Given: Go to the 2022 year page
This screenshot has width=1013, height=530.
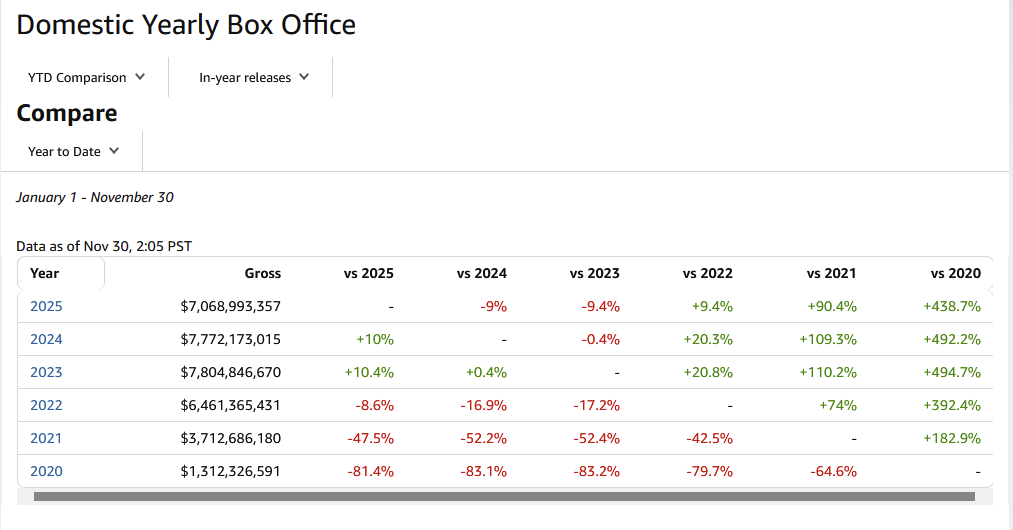Looking at the screenshot, I should [x=46, y=405].
